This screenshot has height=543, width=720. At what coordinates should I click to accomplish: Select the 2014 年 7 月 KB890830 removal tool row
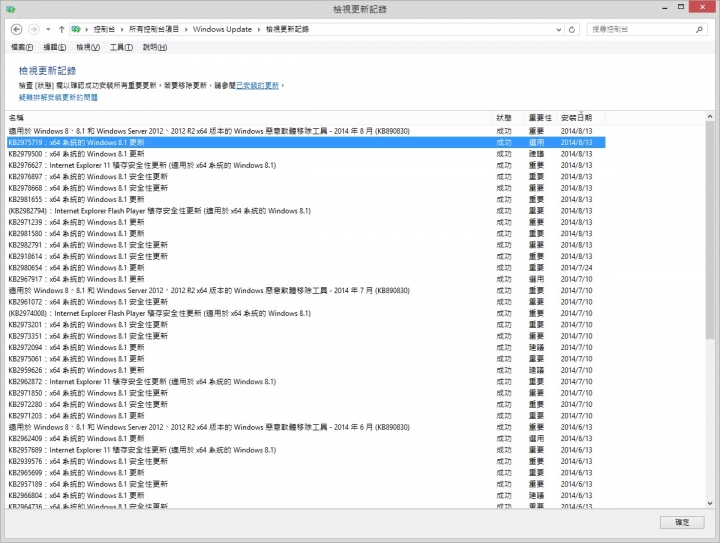(306, 291)
